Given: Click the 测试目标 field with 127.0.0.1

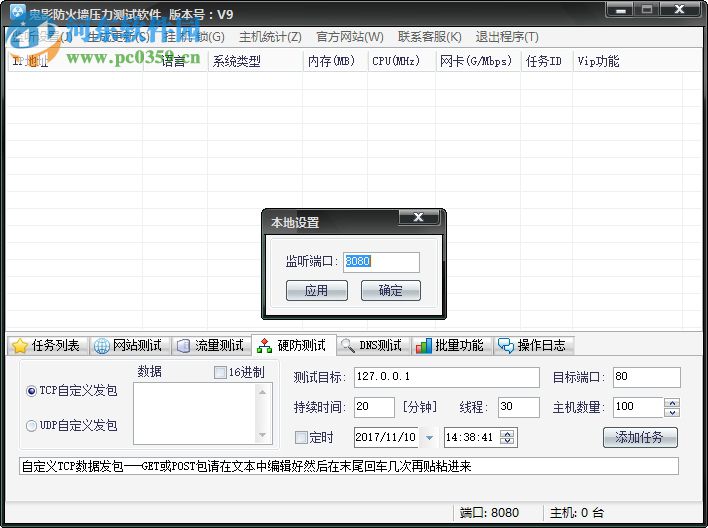Looking at the screenshot, I should (447, 377).
